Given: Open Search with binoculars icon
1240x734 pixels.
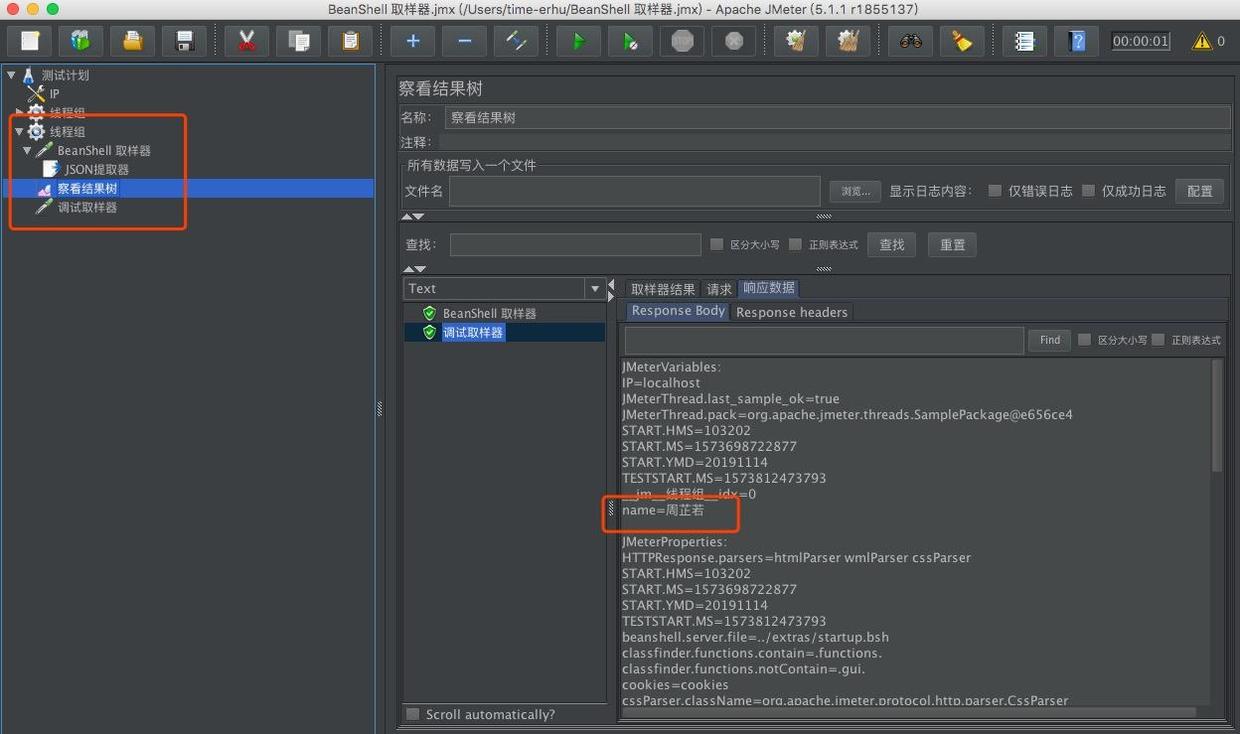Looking at the screenshot, I should 910,41.
